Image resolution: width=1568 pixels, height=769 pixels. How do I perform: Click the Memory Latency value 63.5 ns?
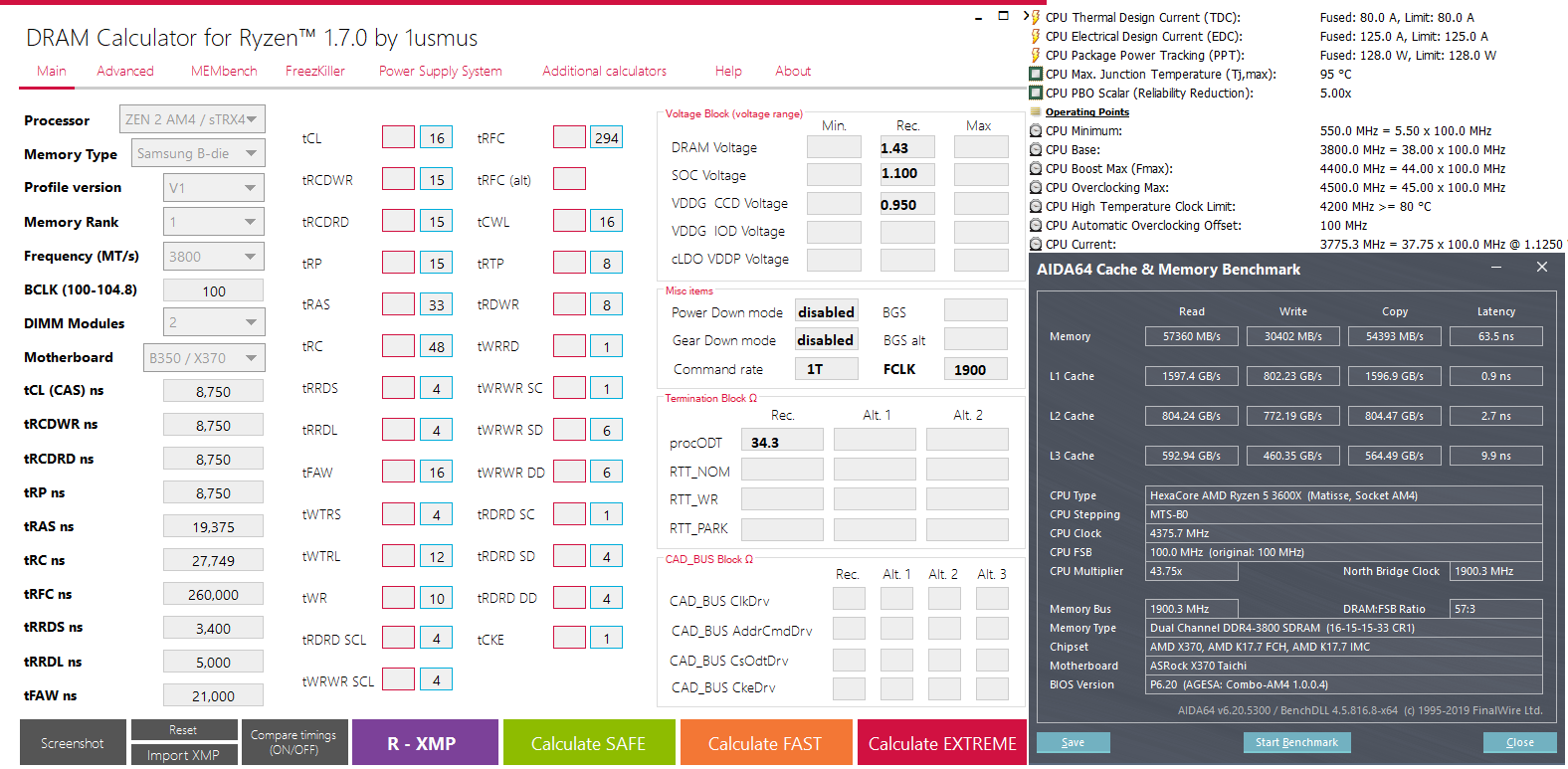click(1496, 336)
